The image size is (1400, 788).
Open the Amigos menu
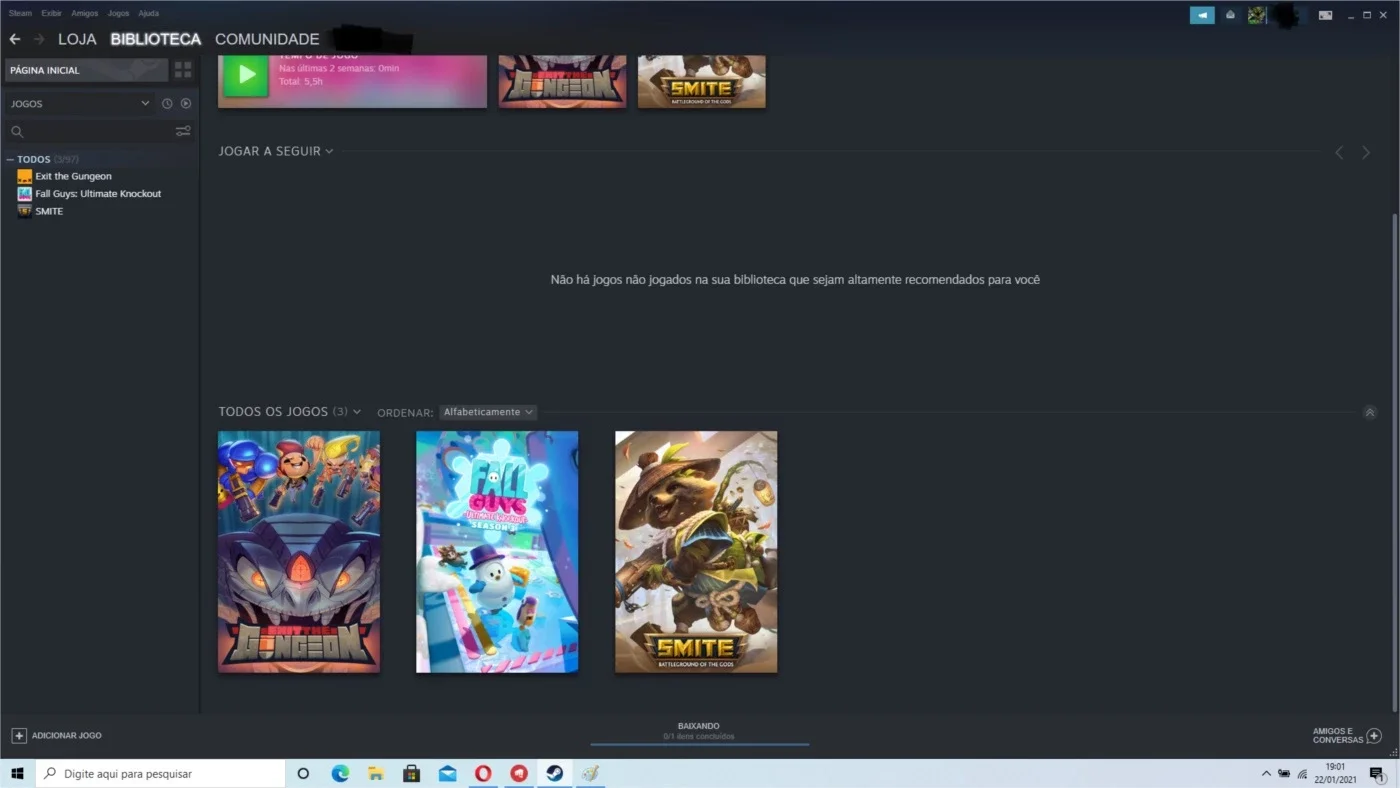click(x=84, y=14)
